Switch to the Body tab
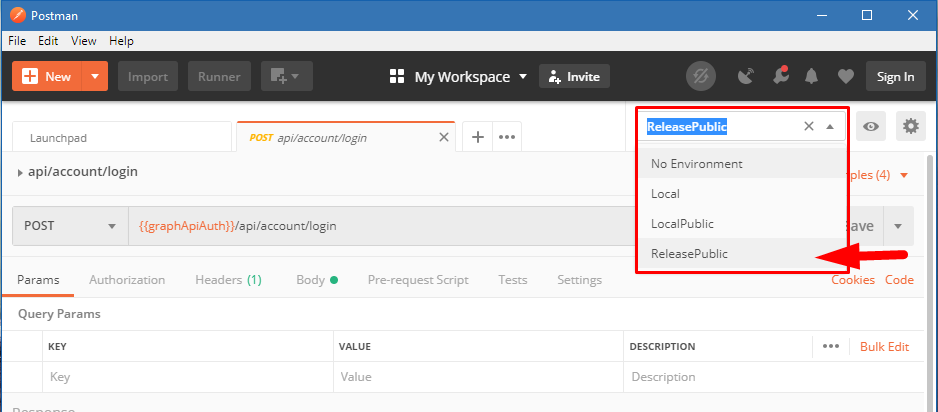The width and height of the screenshot is (938, 412). [317, 280]
